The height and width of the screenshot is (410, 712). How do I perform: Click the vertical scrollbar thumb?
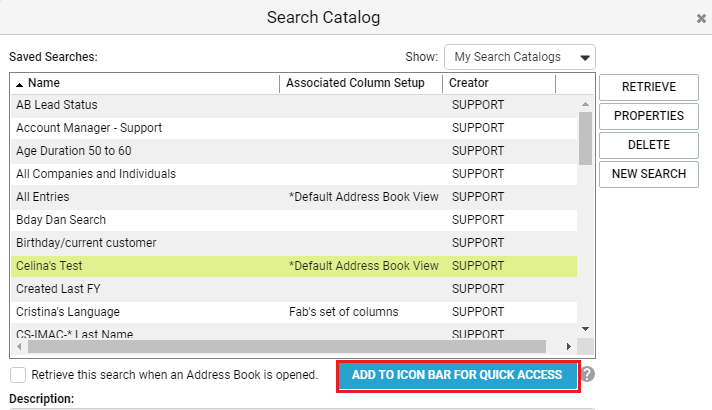(585, 138)
